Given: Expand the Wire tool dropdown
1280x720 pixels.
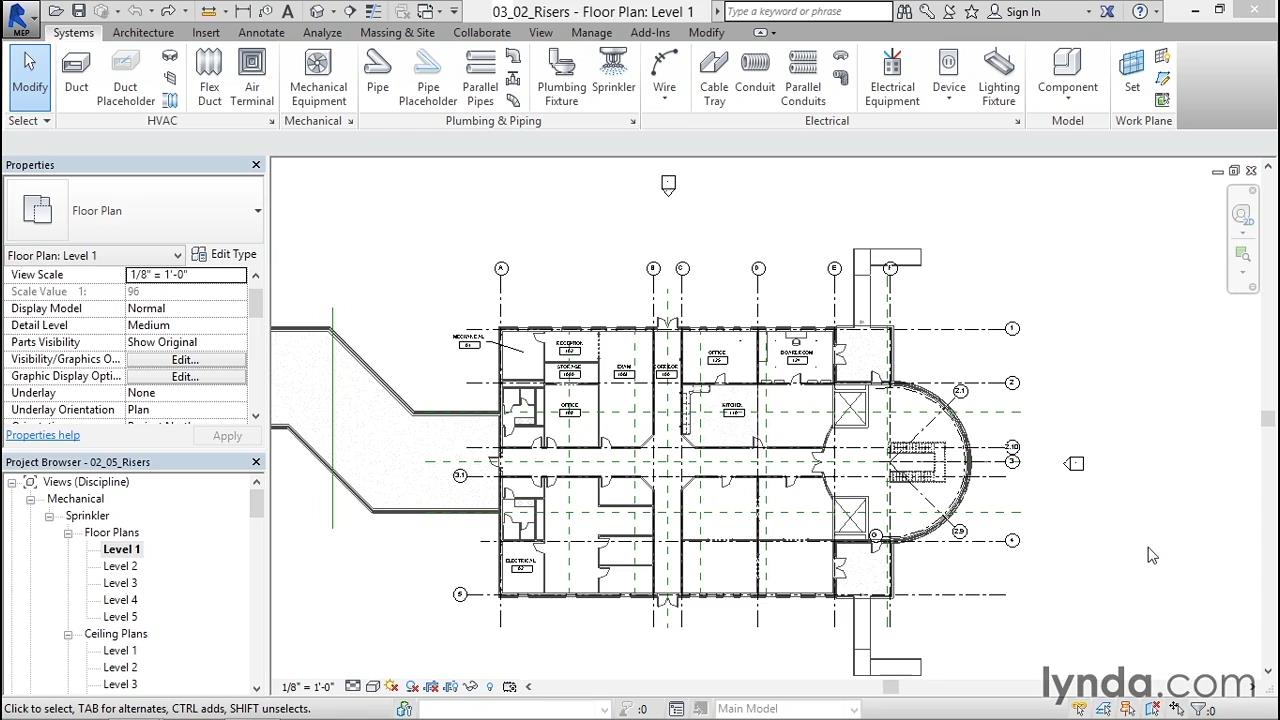Looking at the screenshot, I should pos(665,98).
